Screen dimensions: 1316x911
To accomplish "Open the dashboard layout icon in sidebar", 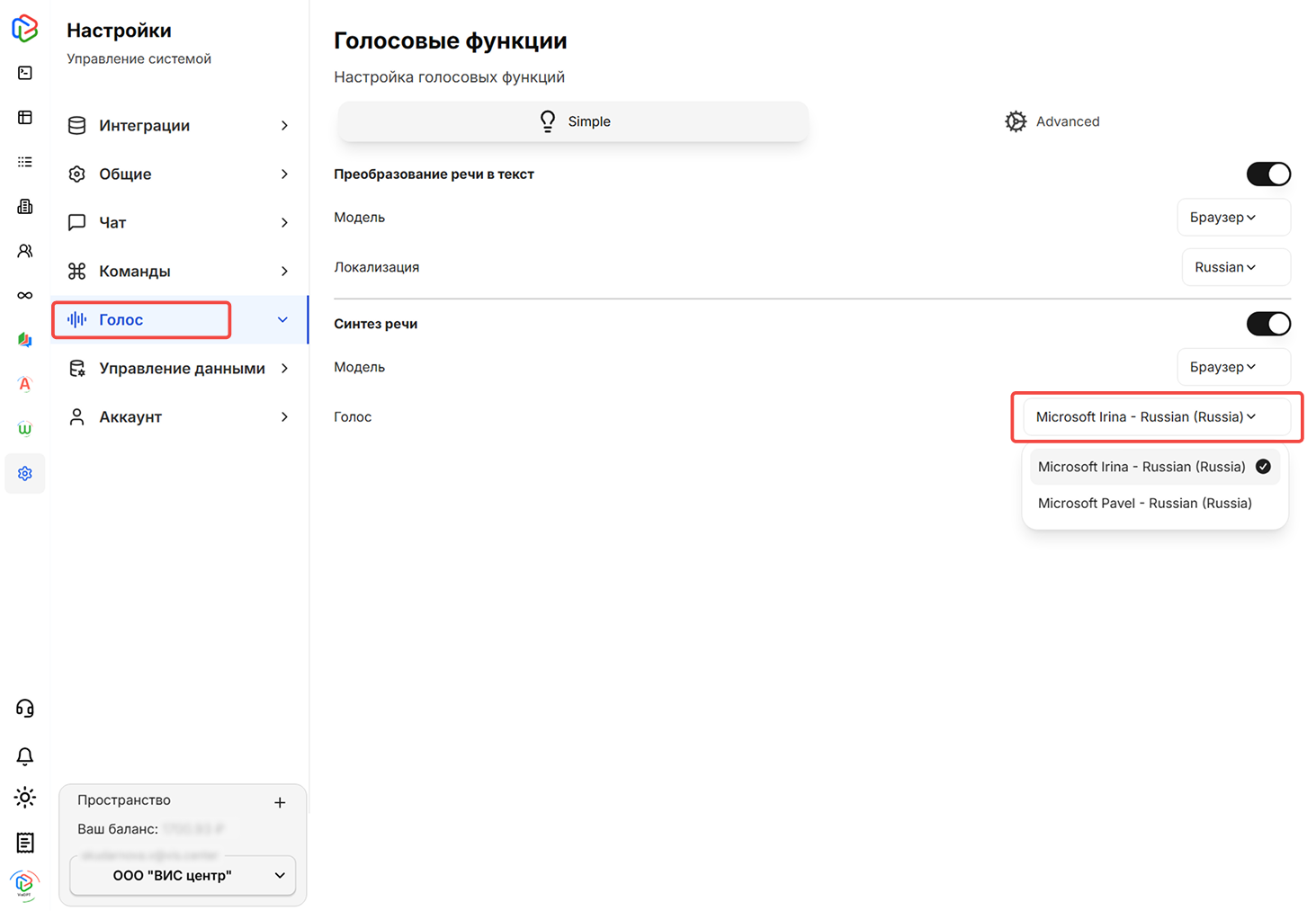I will (x=24, y=117).
